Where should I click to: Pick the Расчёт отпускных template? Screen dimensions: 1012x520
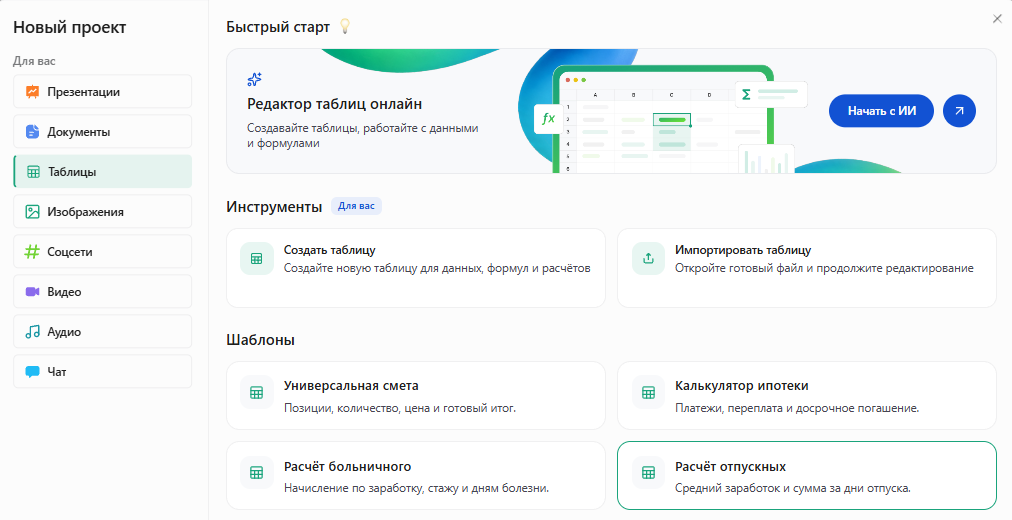click(807, 475)
